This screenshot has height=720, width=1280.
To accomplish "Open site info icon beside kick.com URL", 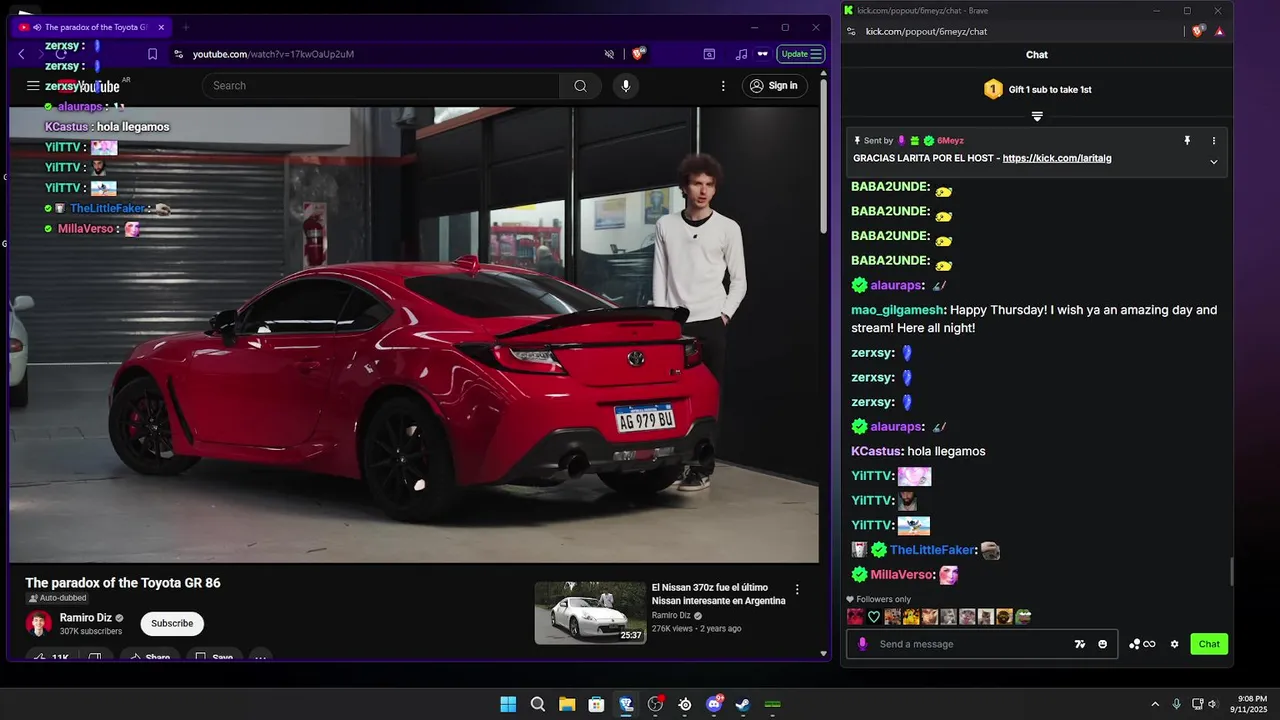I will pyautogui.click(x=851, y=31).
